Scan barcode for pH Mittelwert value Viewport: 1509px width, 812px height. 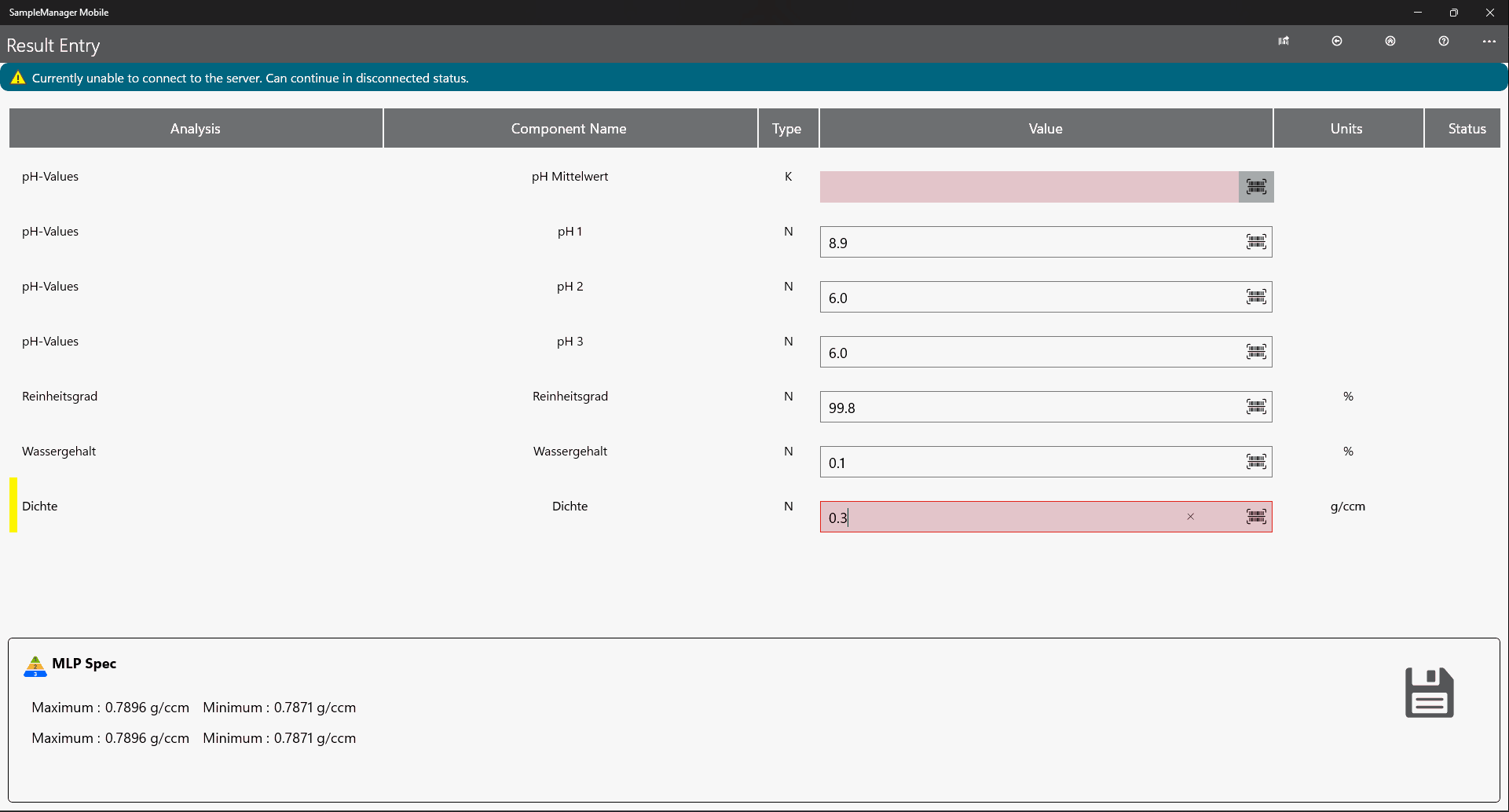[1256, 187]
